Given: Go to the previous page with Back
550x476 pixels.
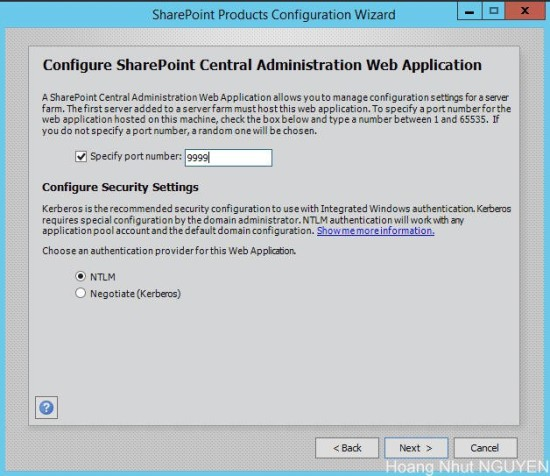Looking at the screenshot, I should [347, 448].
